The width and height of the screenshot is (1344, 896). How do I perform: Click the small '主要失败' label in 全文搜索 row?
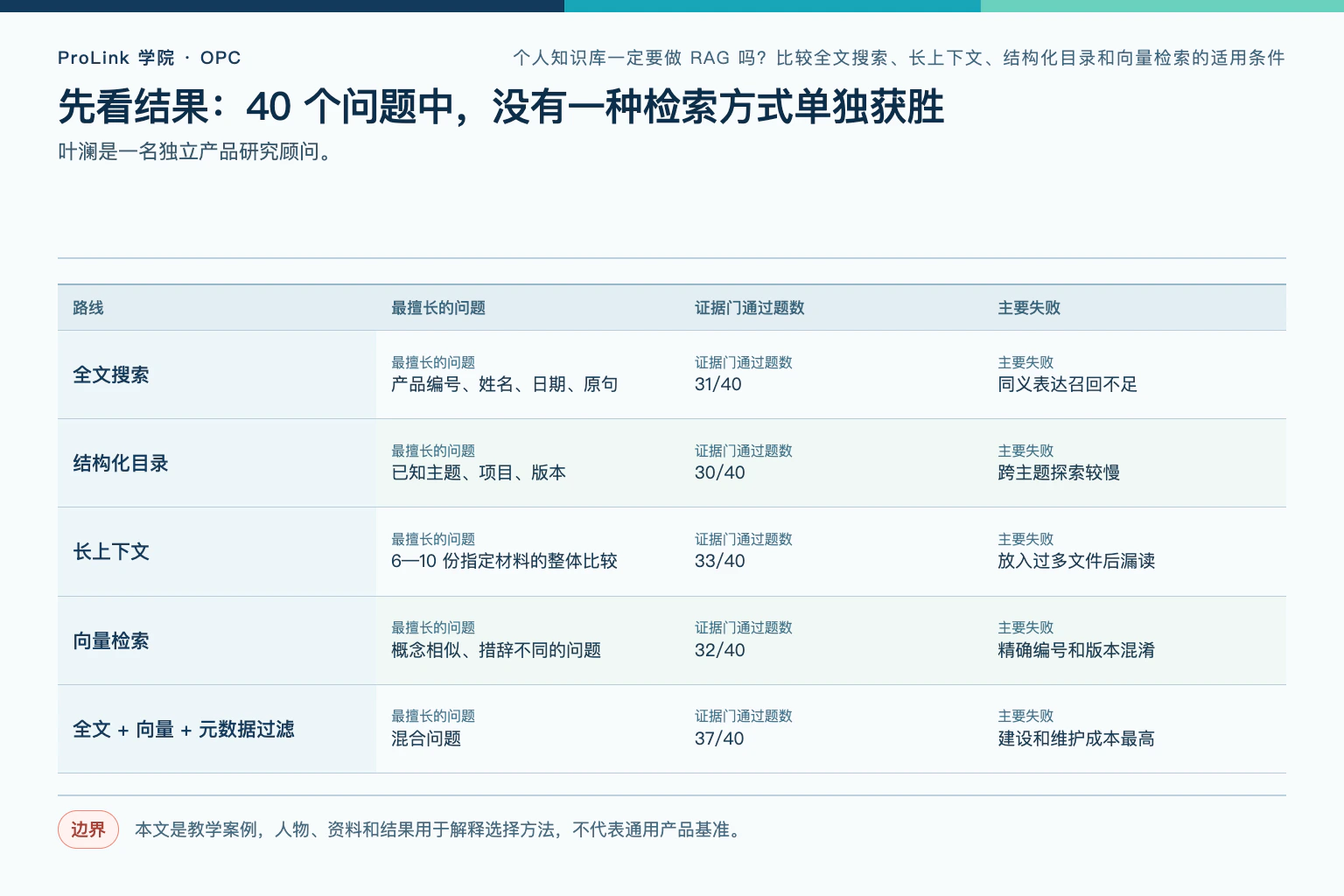click(1025, 362)
